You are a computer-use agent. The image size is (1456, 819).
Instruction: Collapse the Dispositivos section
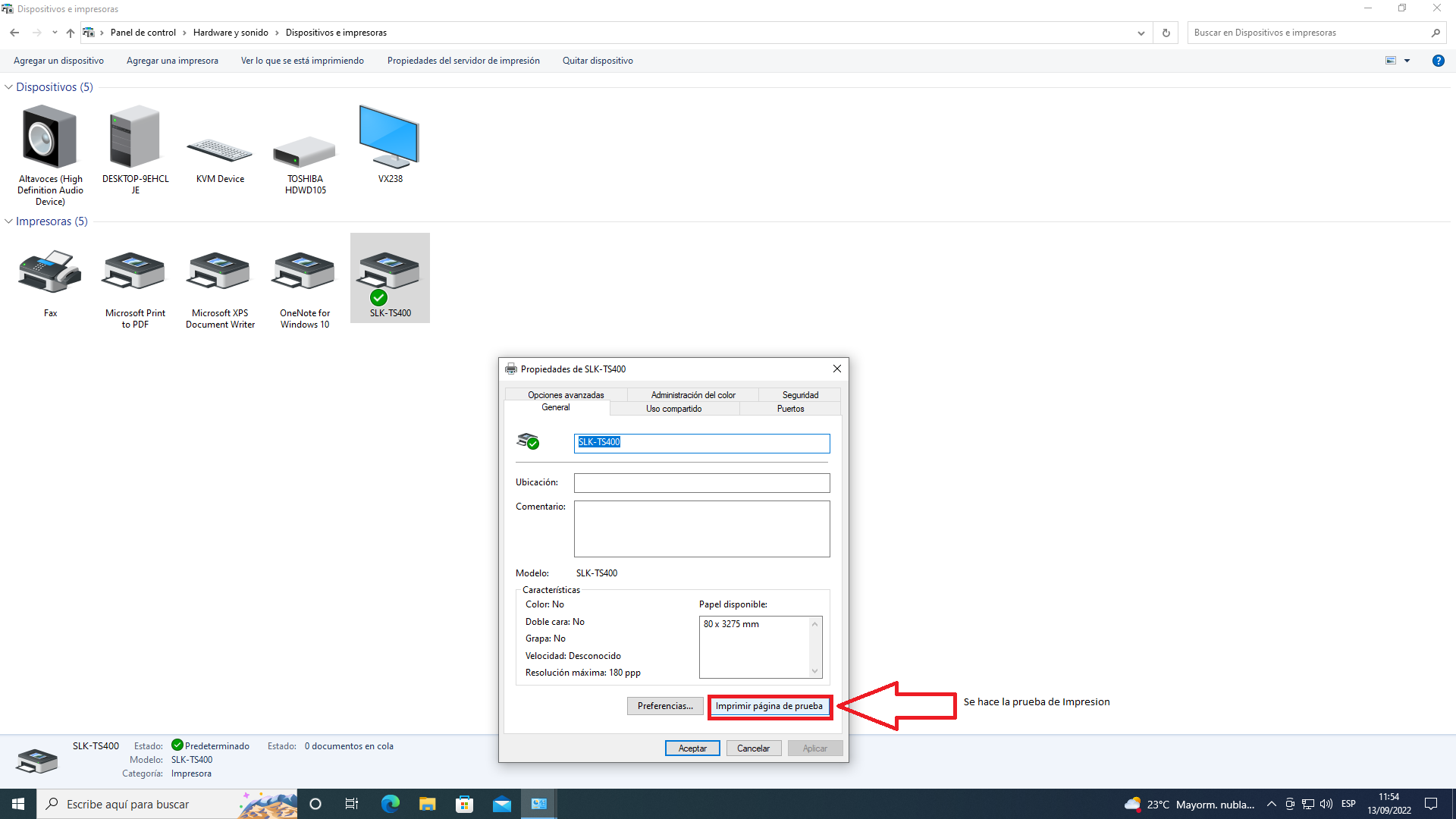click(x=8, y=87)
